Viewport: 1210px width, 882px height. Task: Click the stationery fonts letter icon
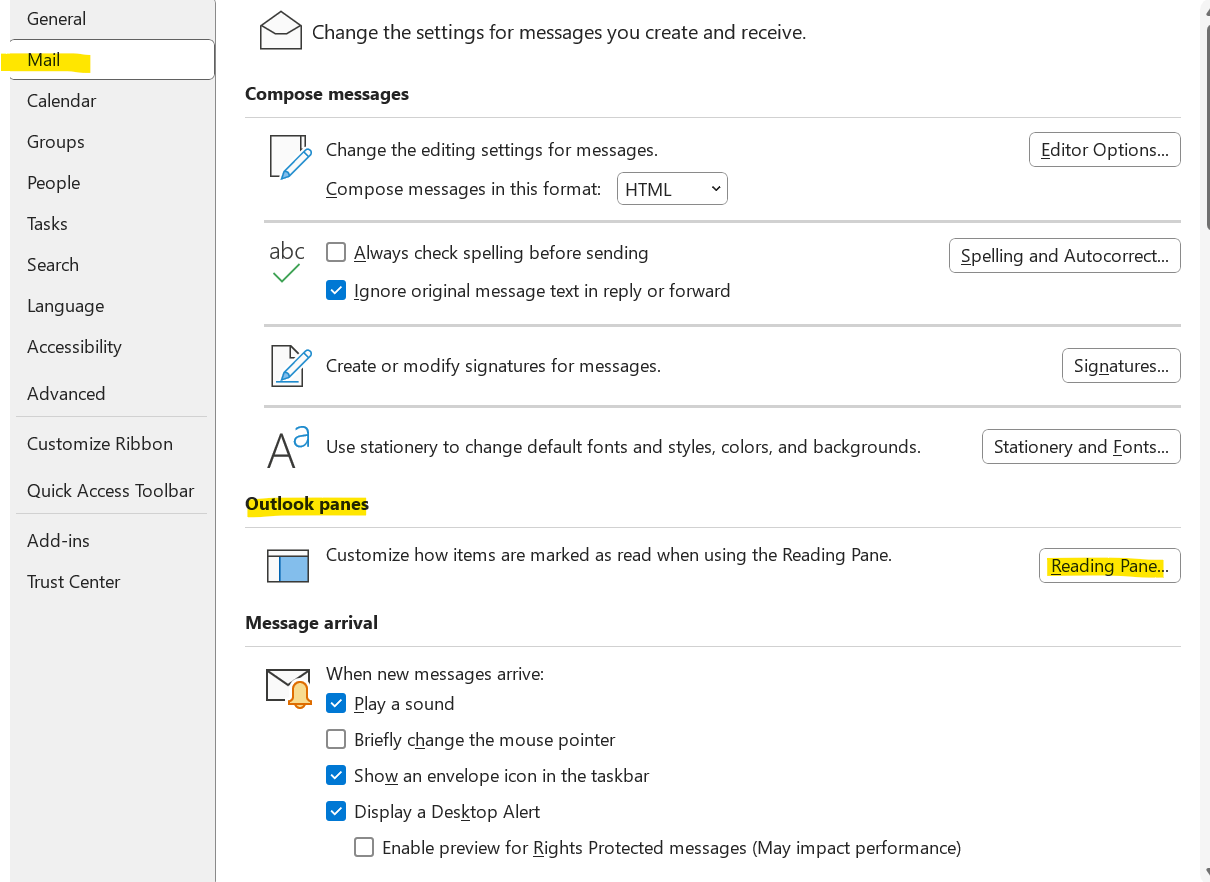288,446
